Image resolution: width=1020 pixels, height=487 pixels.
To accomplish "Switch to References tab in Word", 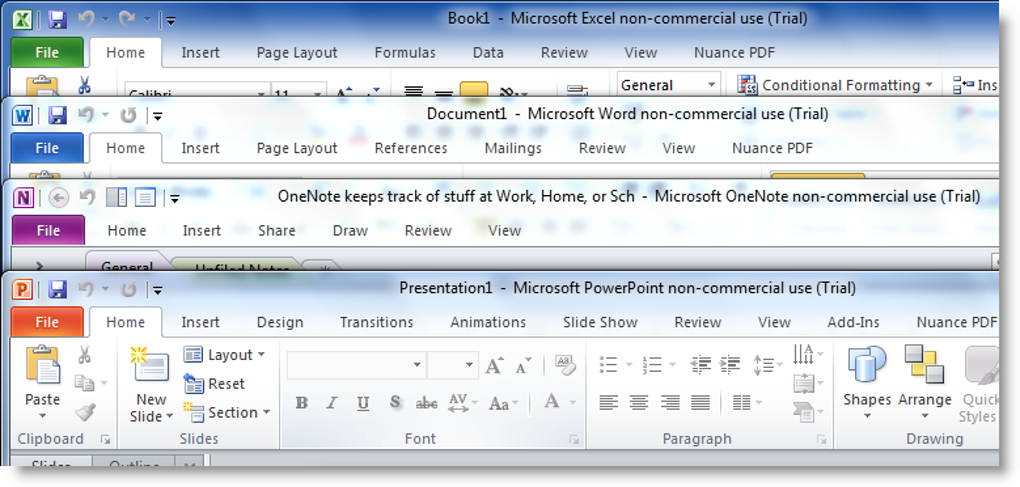I will [411, 148].
